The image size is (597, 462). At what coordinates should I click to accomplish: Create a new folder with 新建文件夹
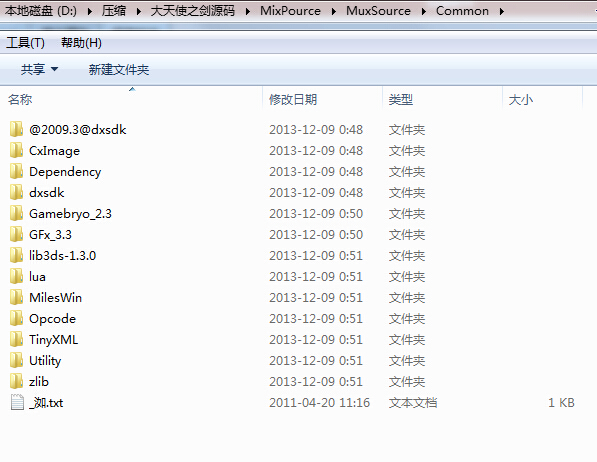pyautogui.click(x=119, y=69)
